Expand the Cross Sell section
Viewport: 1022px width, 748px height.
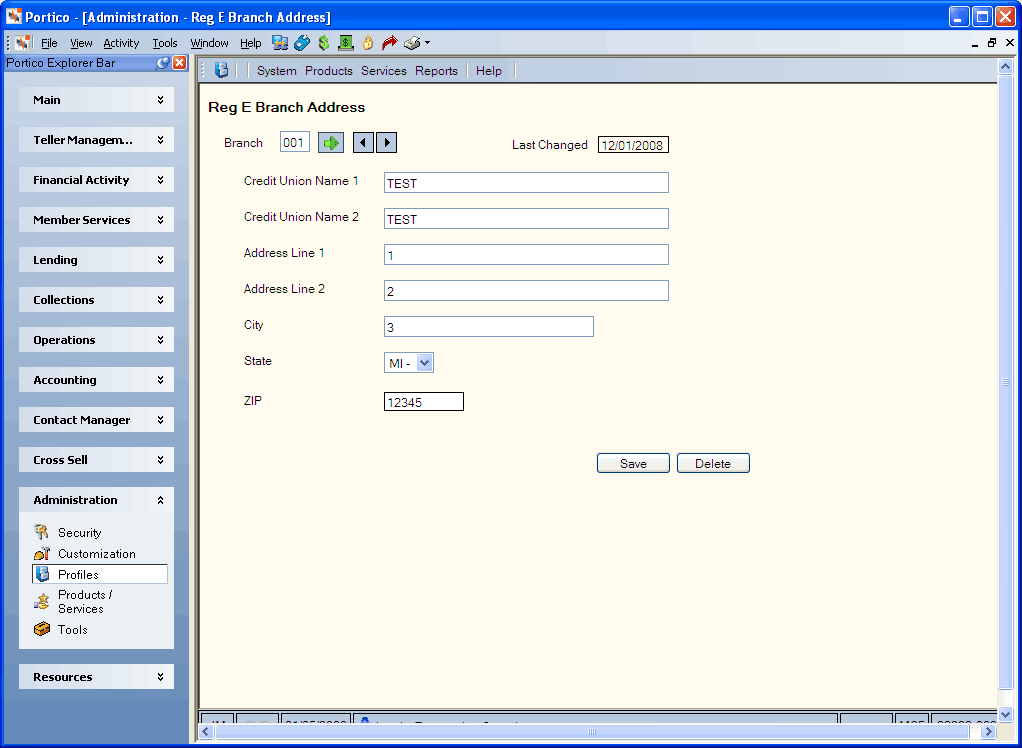[96, 460]
